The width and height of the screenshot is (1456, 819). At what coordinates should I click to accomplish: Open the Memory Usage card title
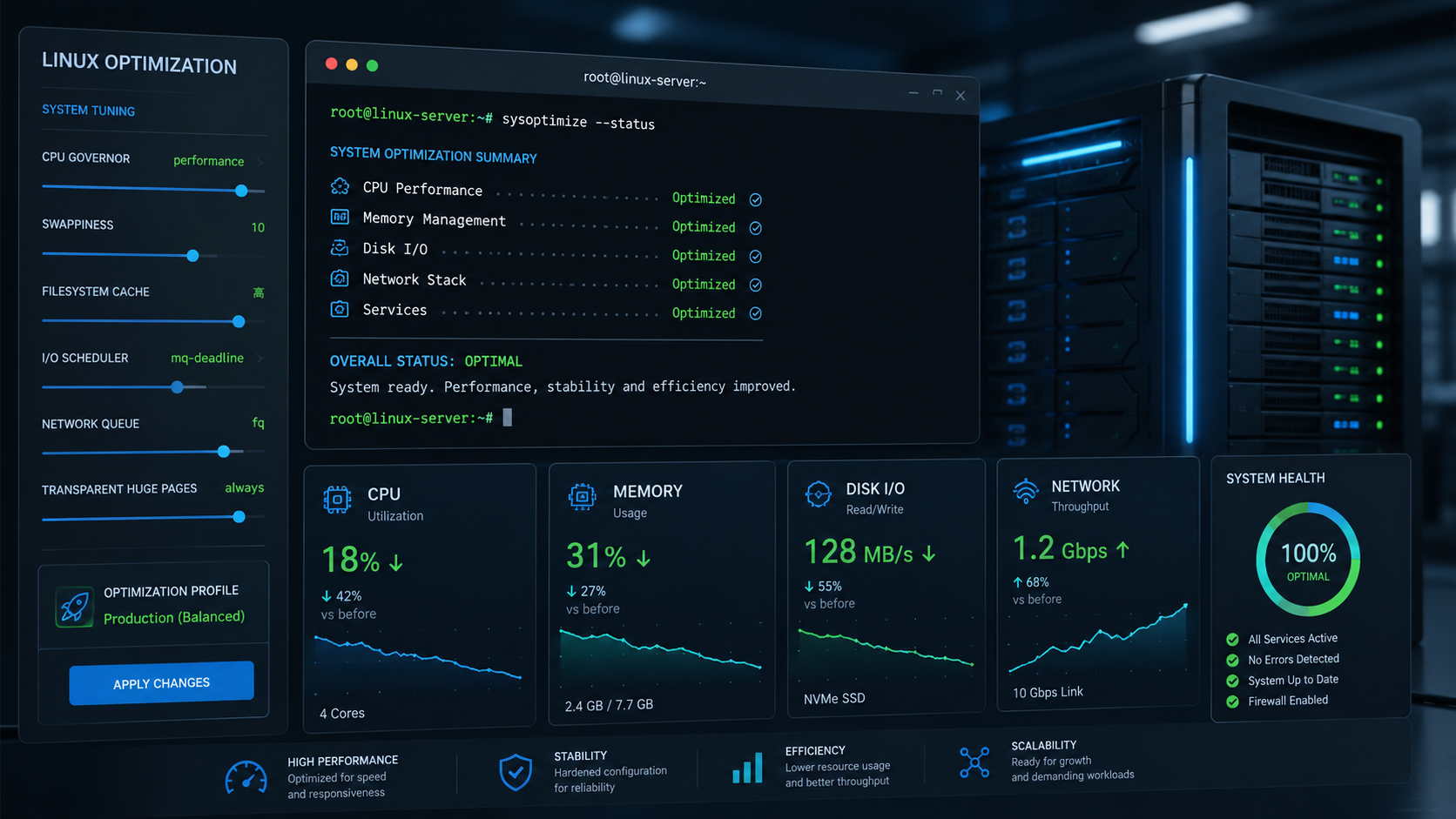pos(648,492)
